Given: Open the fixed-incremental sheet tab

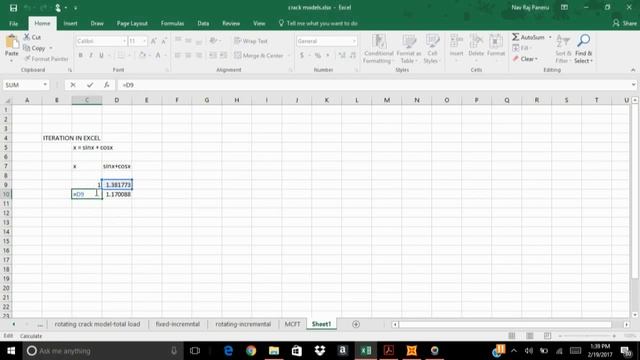Looking at the screenshot, I should [x=178, y=324].
